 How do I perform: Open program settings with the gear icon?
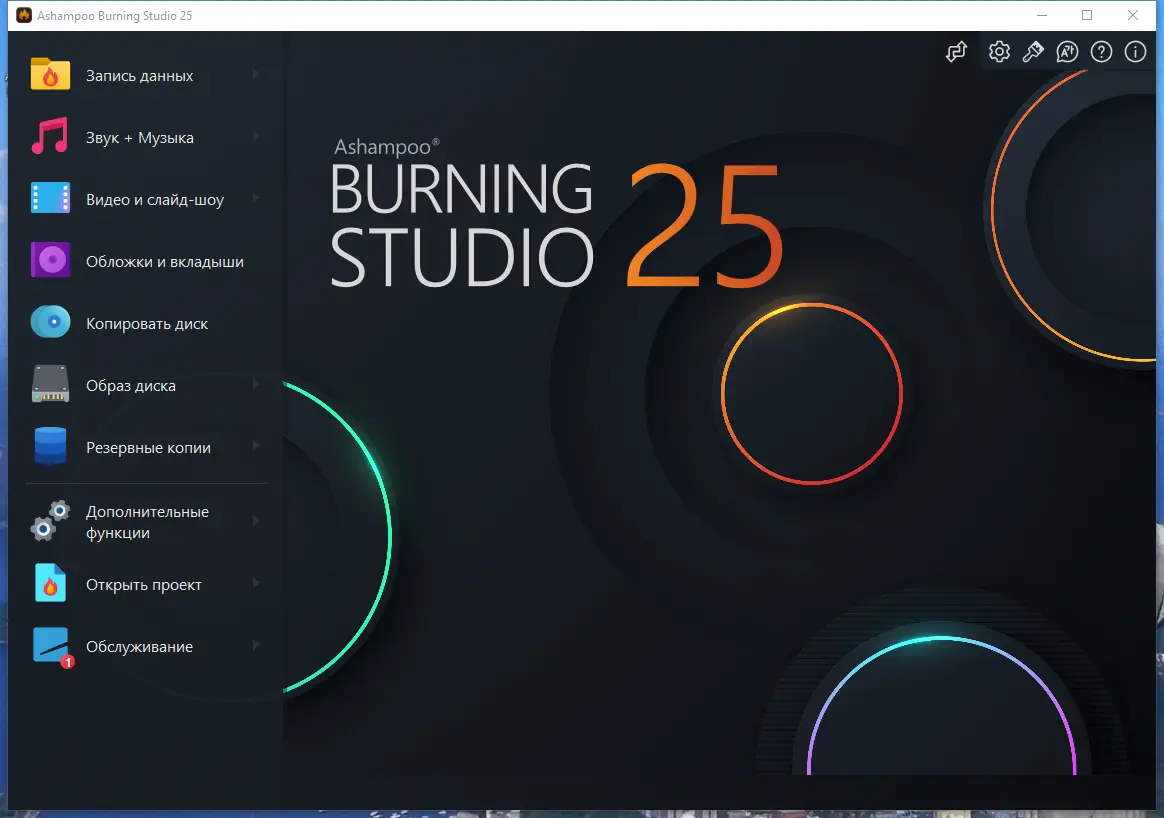(999, 52)
